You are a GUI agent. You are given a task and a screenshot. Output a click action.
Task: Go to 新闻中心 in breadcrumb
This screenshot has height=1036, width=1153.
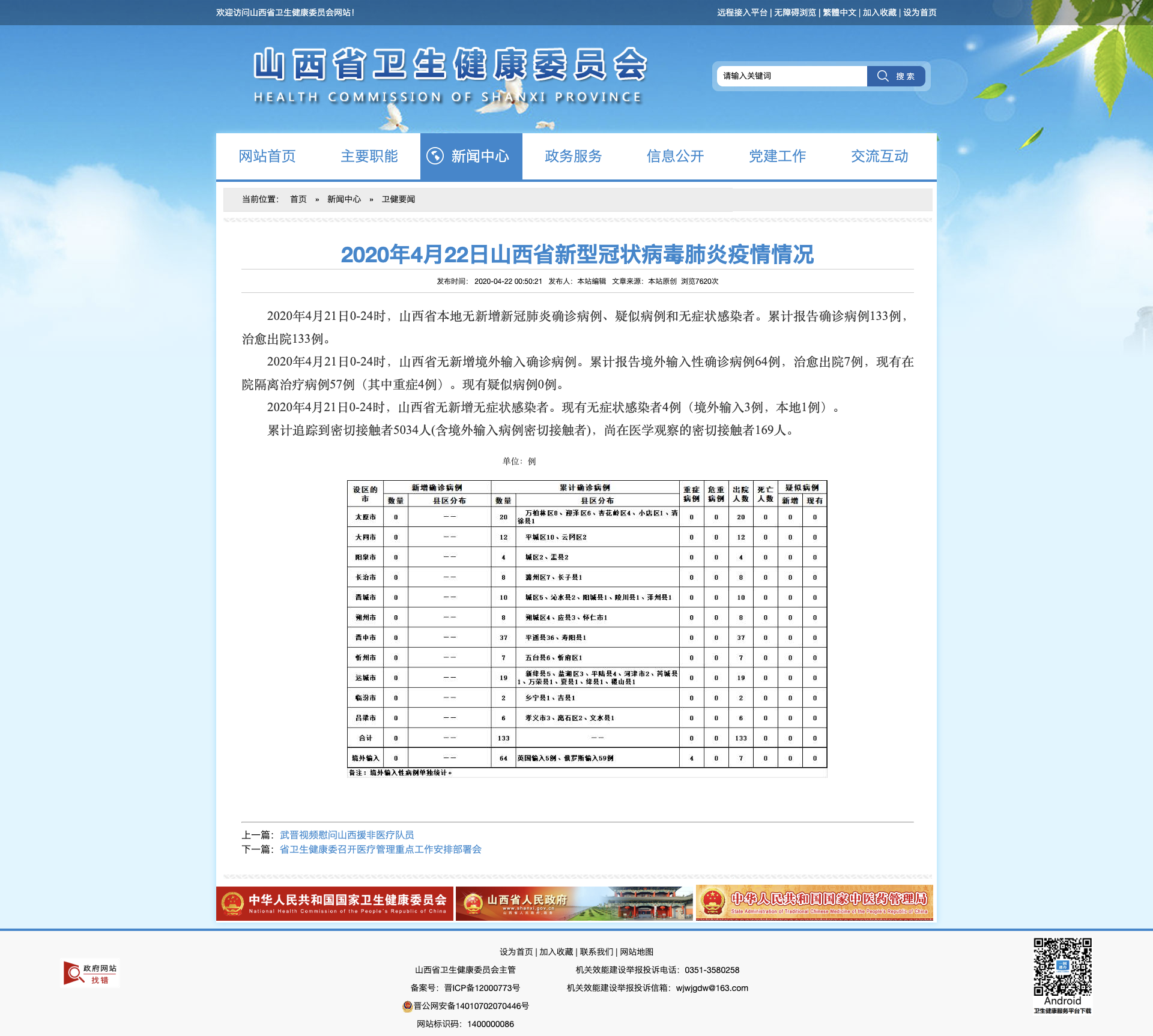point(344,199)
